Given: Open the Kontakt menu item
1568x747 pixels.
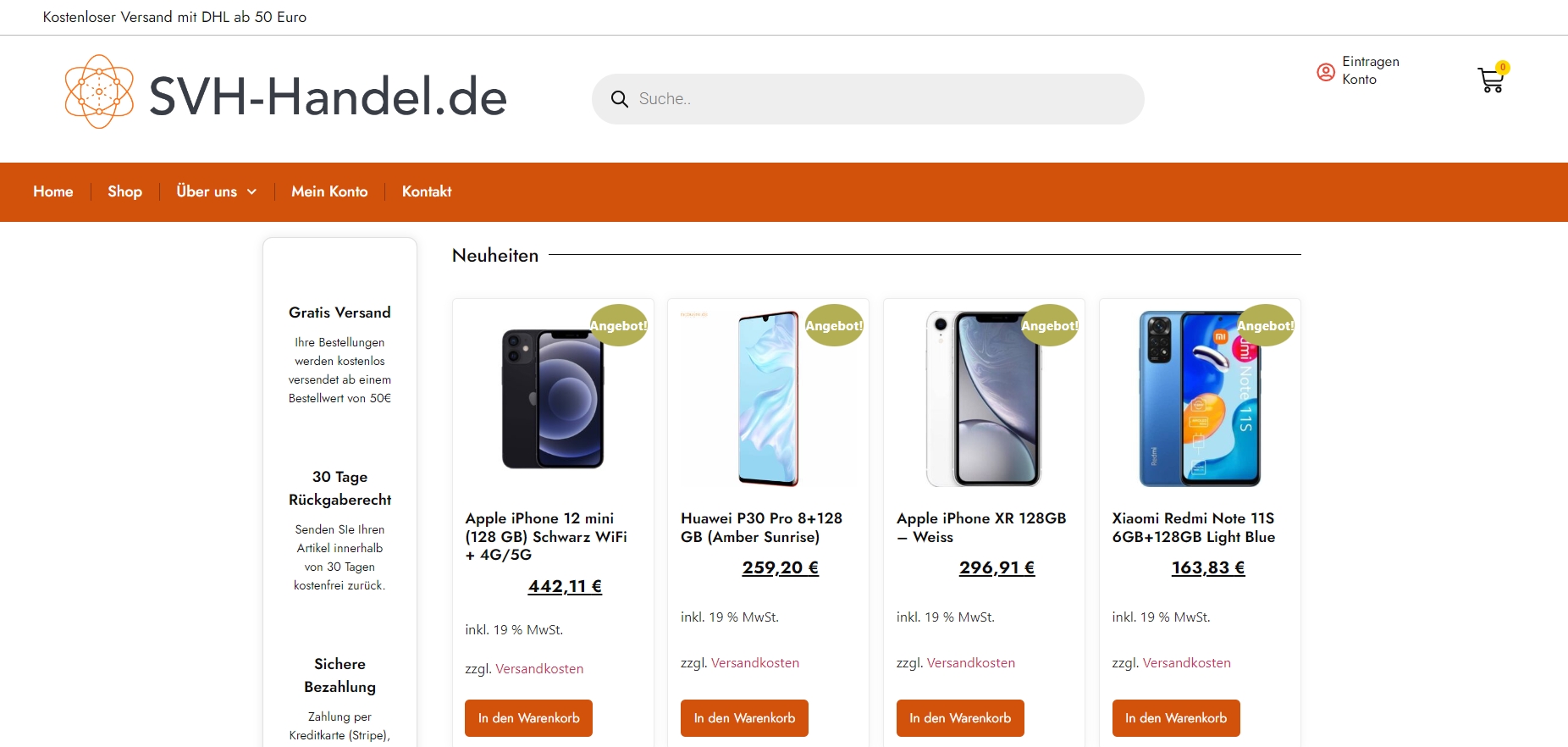Looking at the screenshot, I should (427, 191).
